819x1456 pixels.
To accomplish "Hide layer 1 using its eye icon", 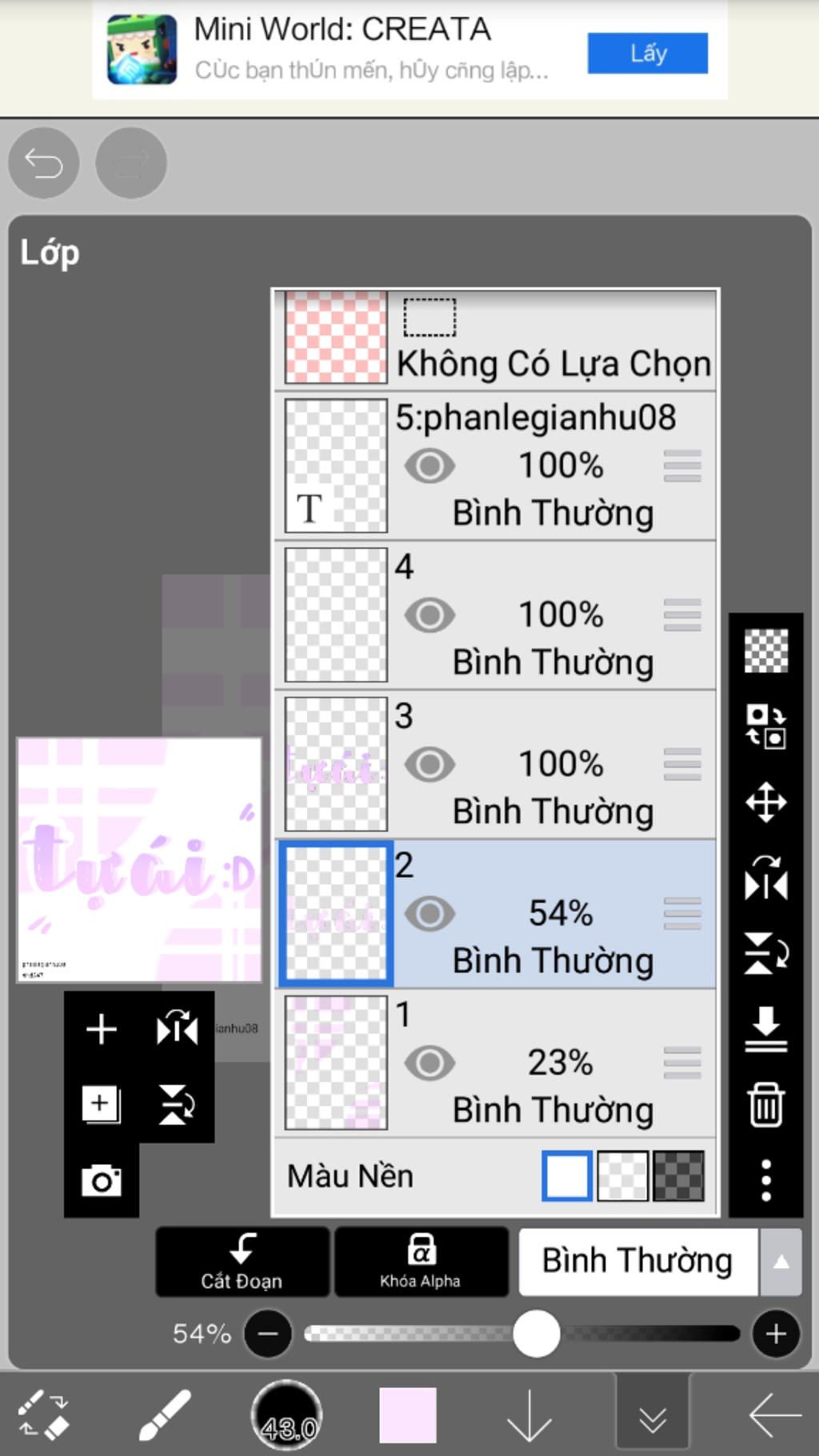I will click(429, 1063).
